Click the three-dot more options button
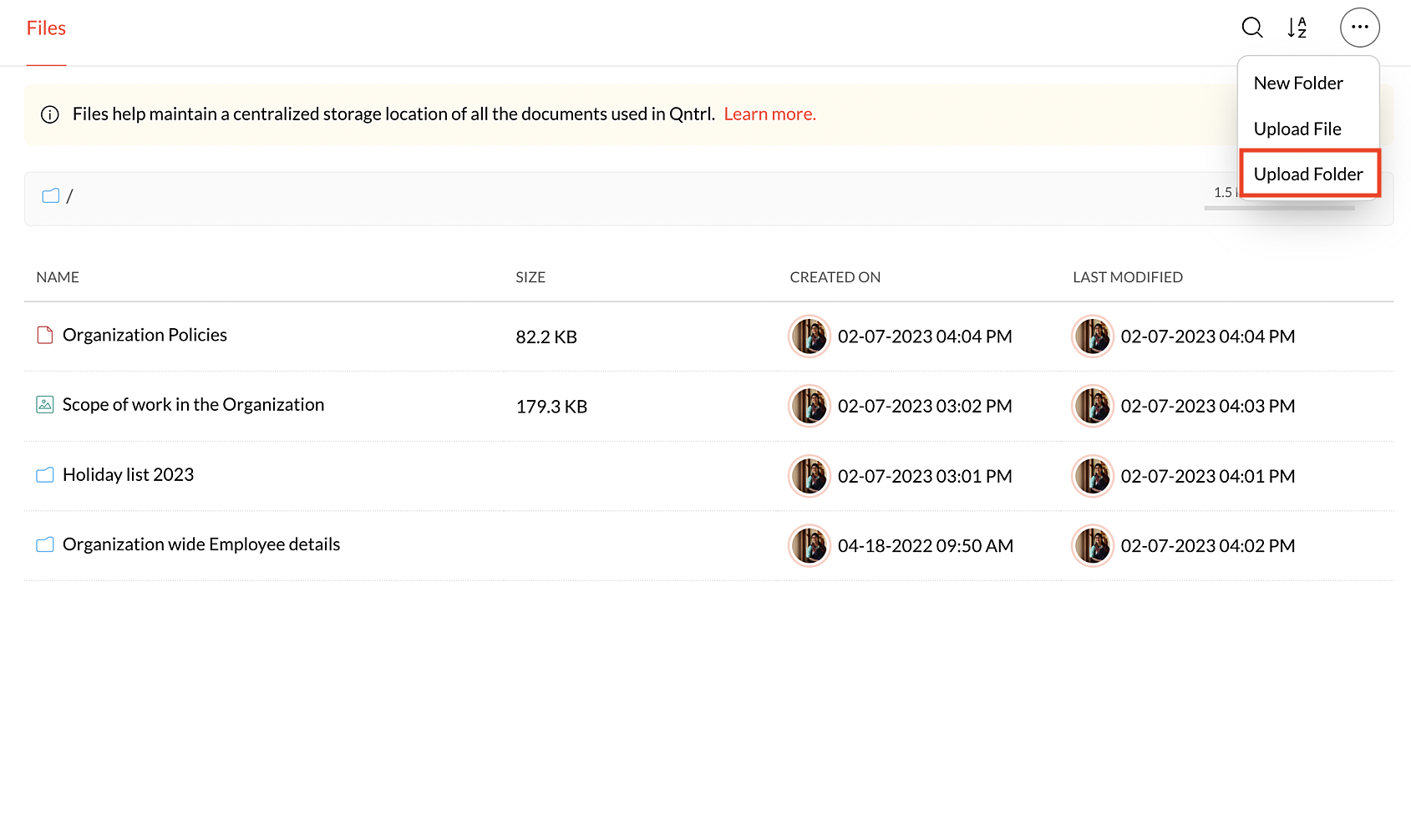The height and width of the screenshot is (840, 1411). (x=1359, y=28)
